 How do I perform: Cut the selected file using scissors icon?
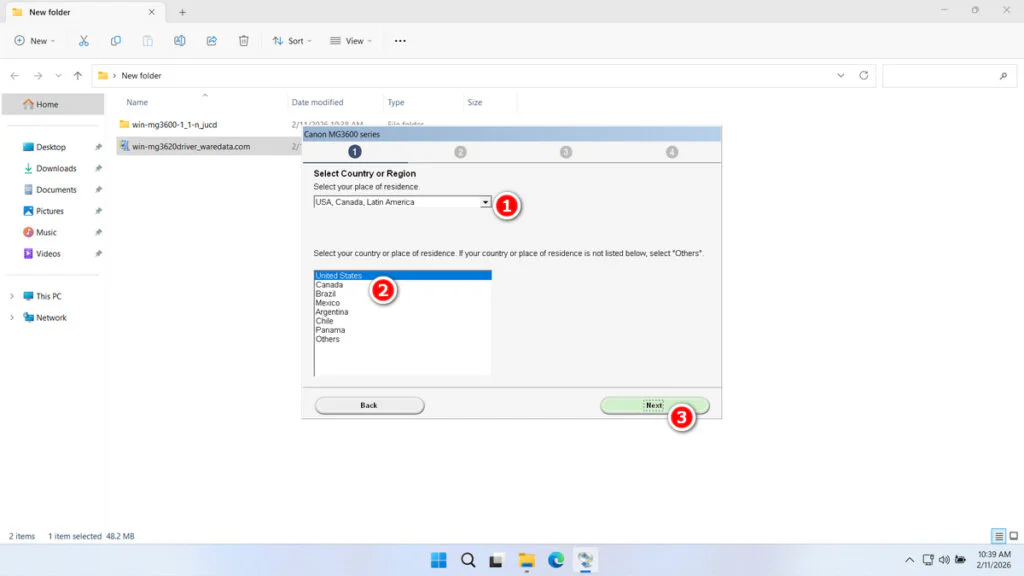click(84, 40)
